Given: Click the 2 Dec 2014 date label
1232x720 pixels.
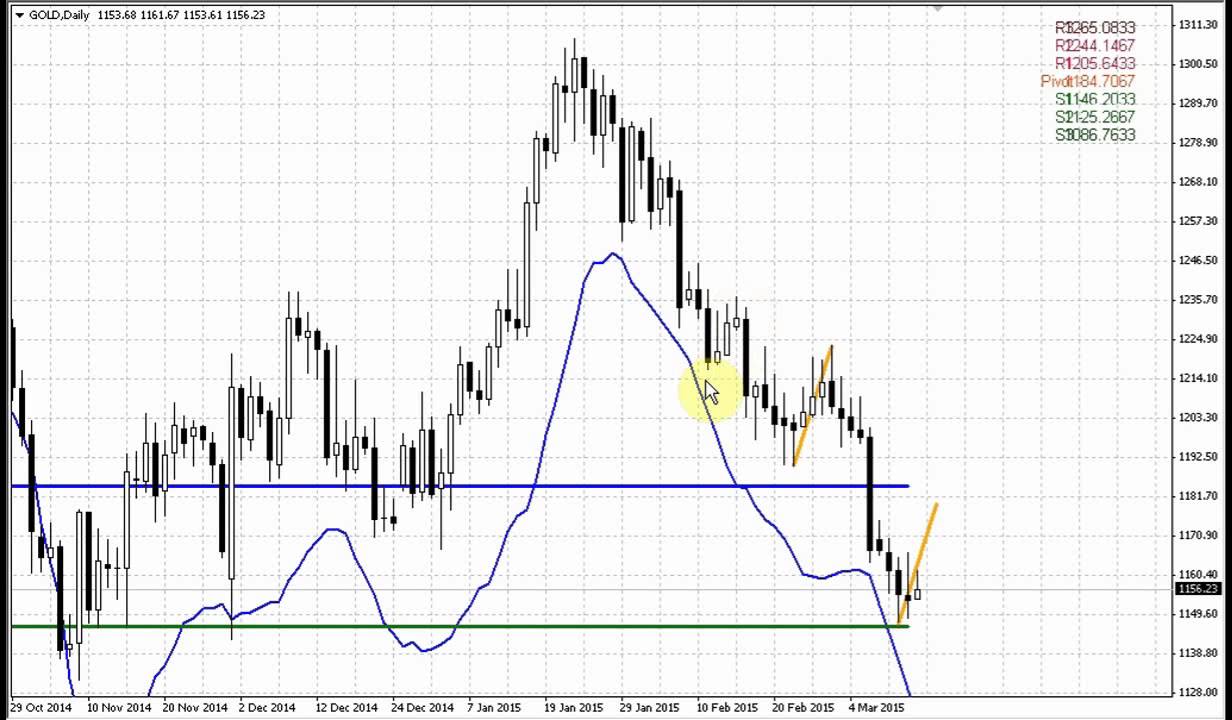Looking at the screenshot, I should (x=267, y=708).
